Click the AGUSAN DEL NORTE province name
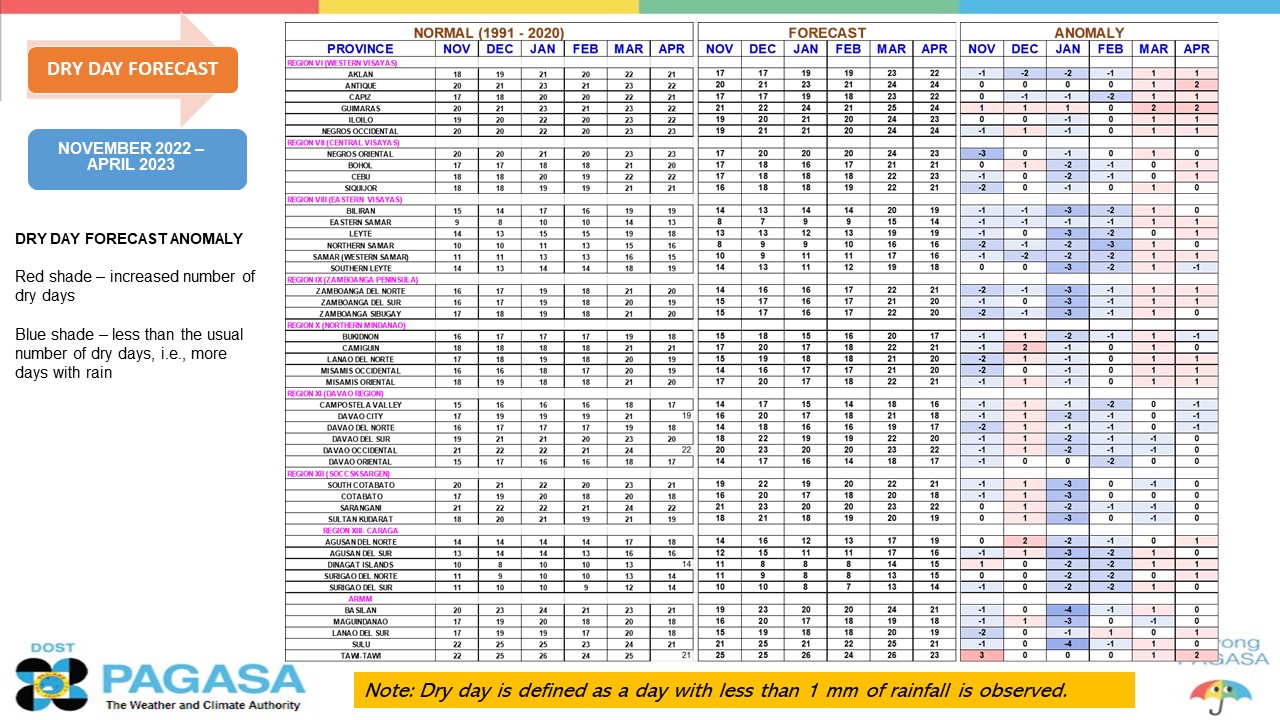 coord(361,542)
